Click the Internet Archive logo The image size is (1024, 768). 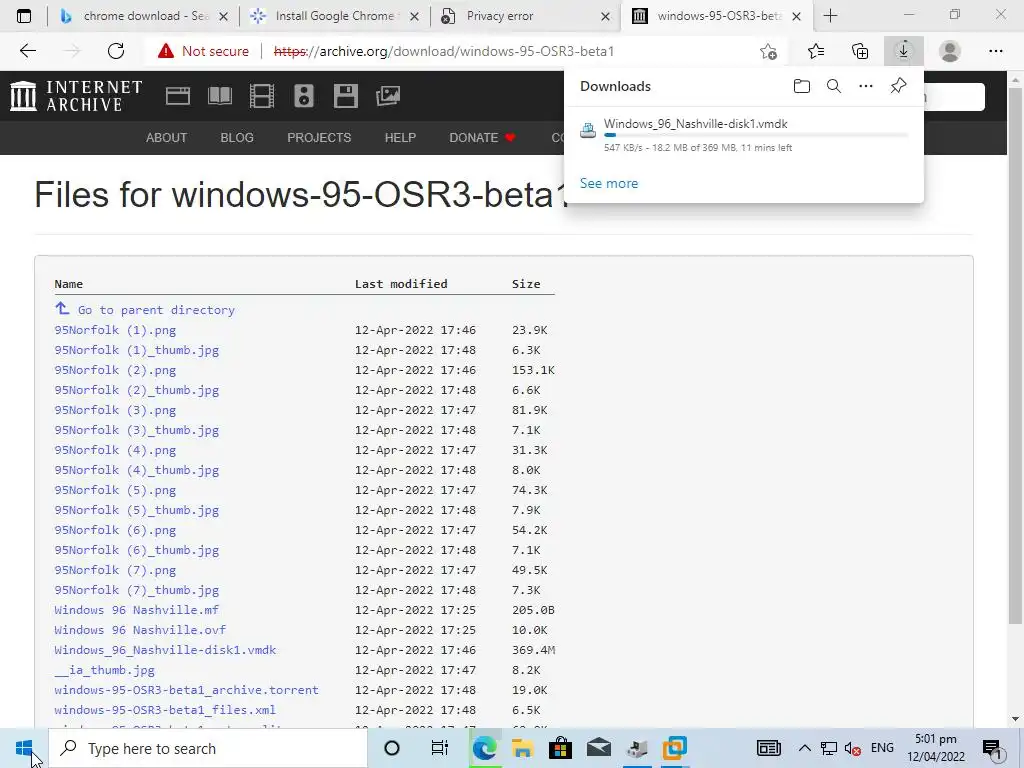tap(76, 96)
